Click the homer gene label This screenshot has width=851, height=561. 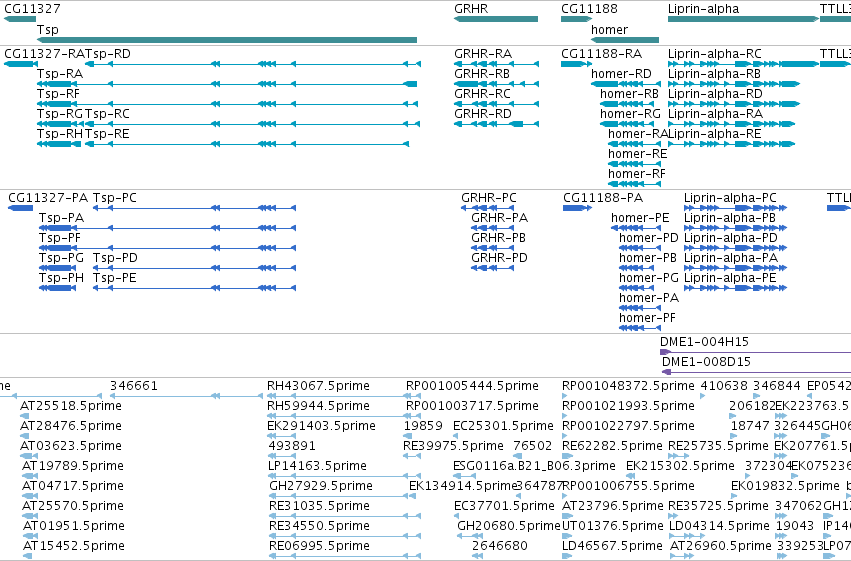[609, 29]
